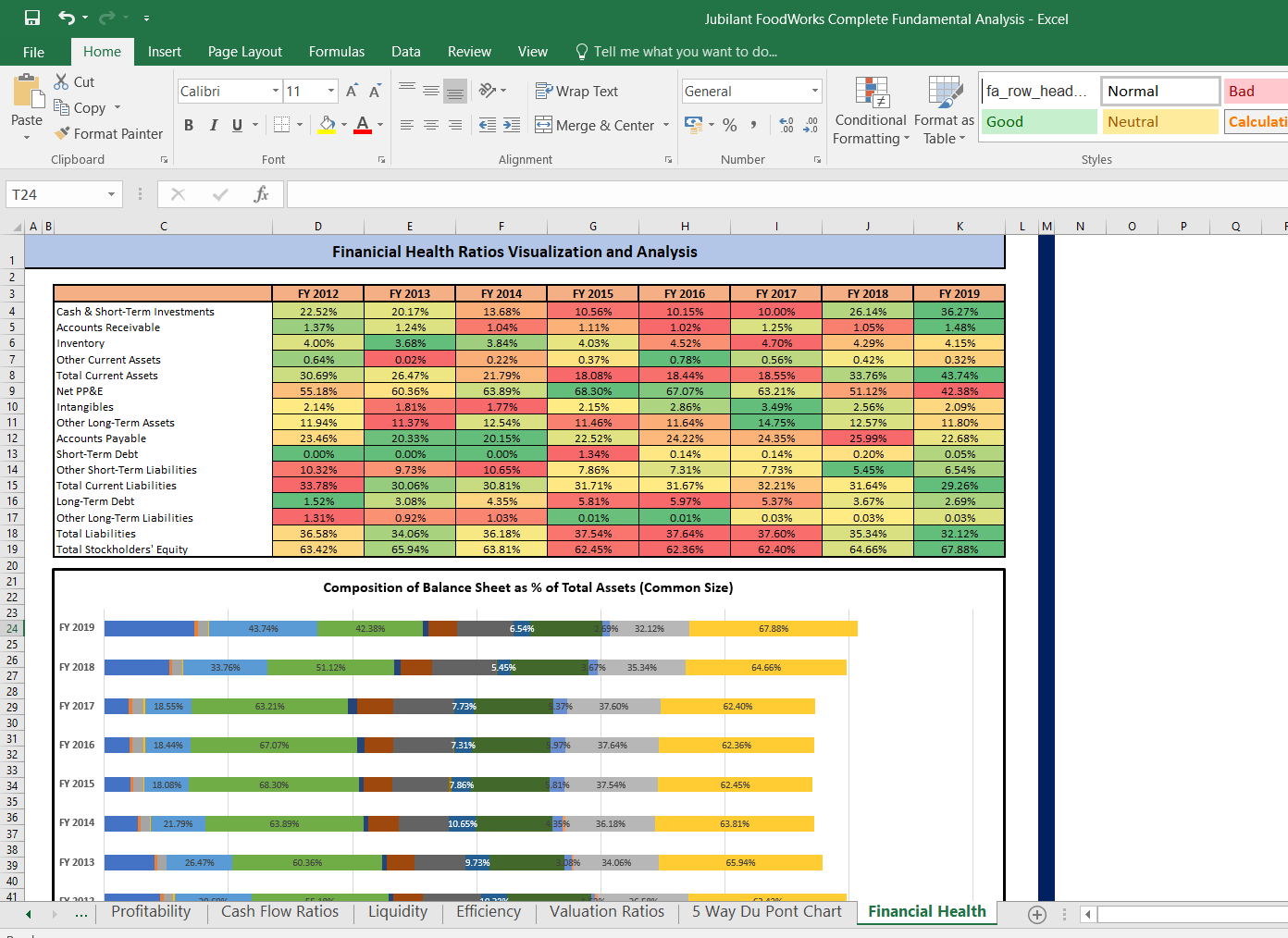Apply comma style number format
This screenshot has height=938, width=1288.
click(x=754, y=124)
